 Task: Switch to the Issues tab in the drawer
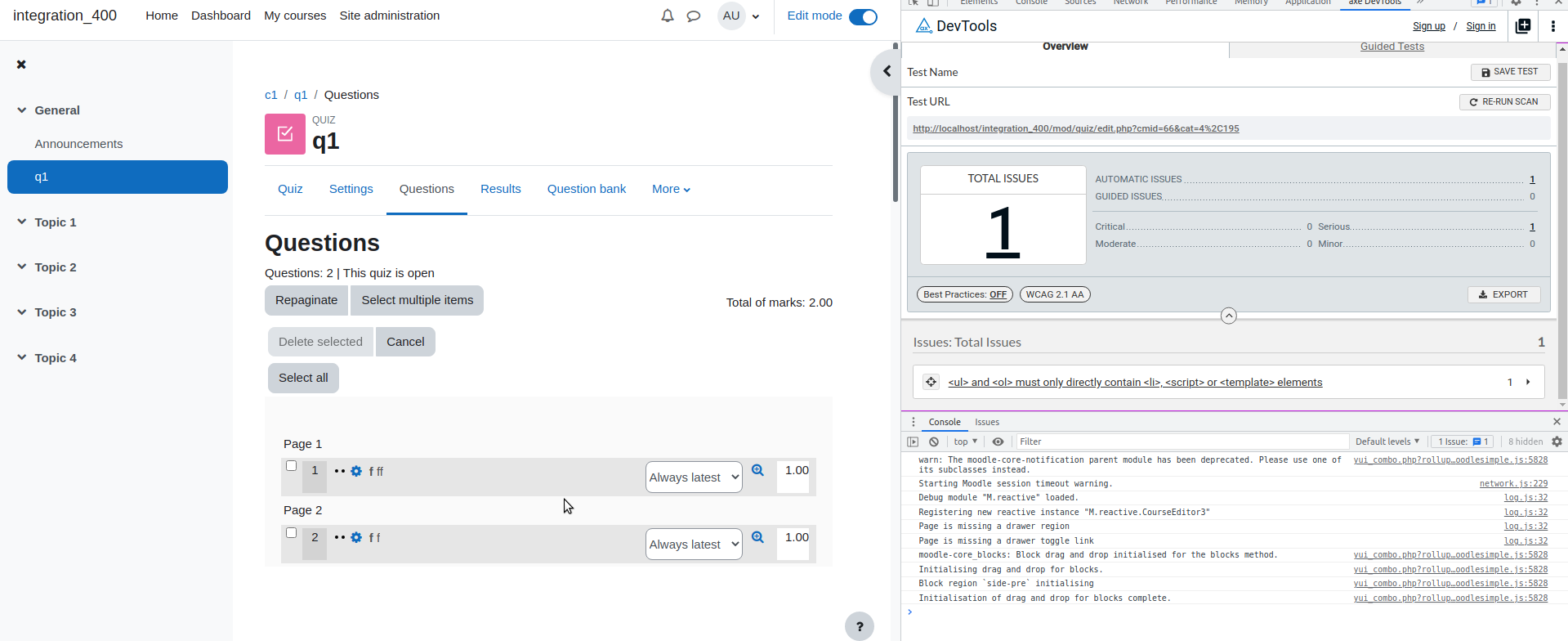coord(986,422)
